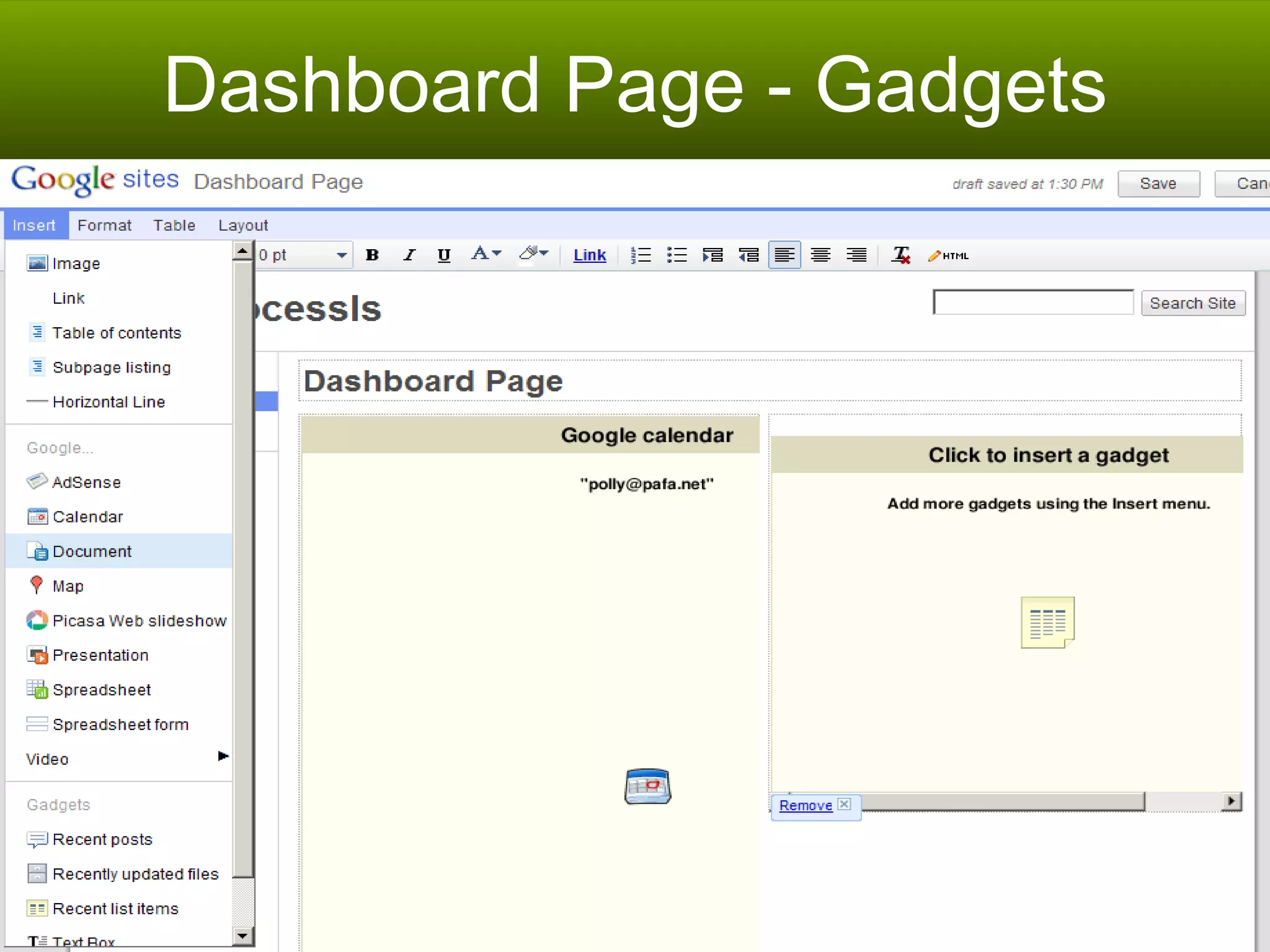Viewport: 1270px width, 952px height.
Task: Insert a numbered list
Action: (x=641, y=255)
